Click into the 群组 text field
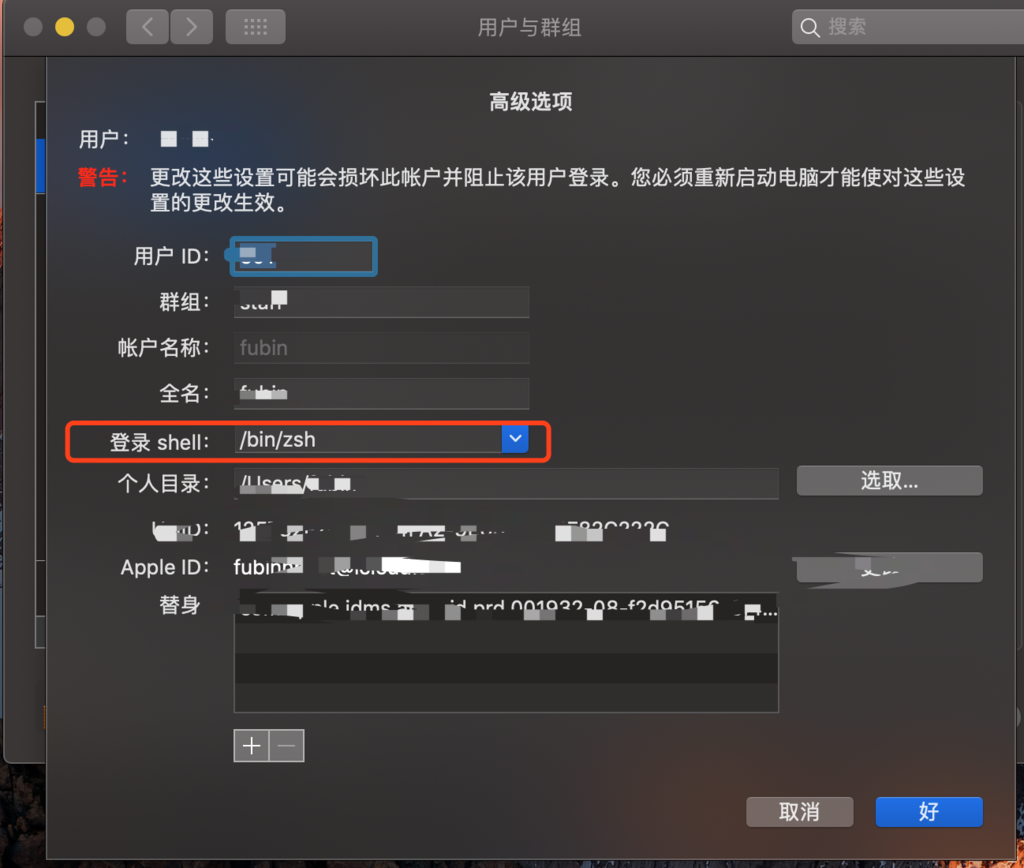The image size is (1024, 868). tap(381, 302)
